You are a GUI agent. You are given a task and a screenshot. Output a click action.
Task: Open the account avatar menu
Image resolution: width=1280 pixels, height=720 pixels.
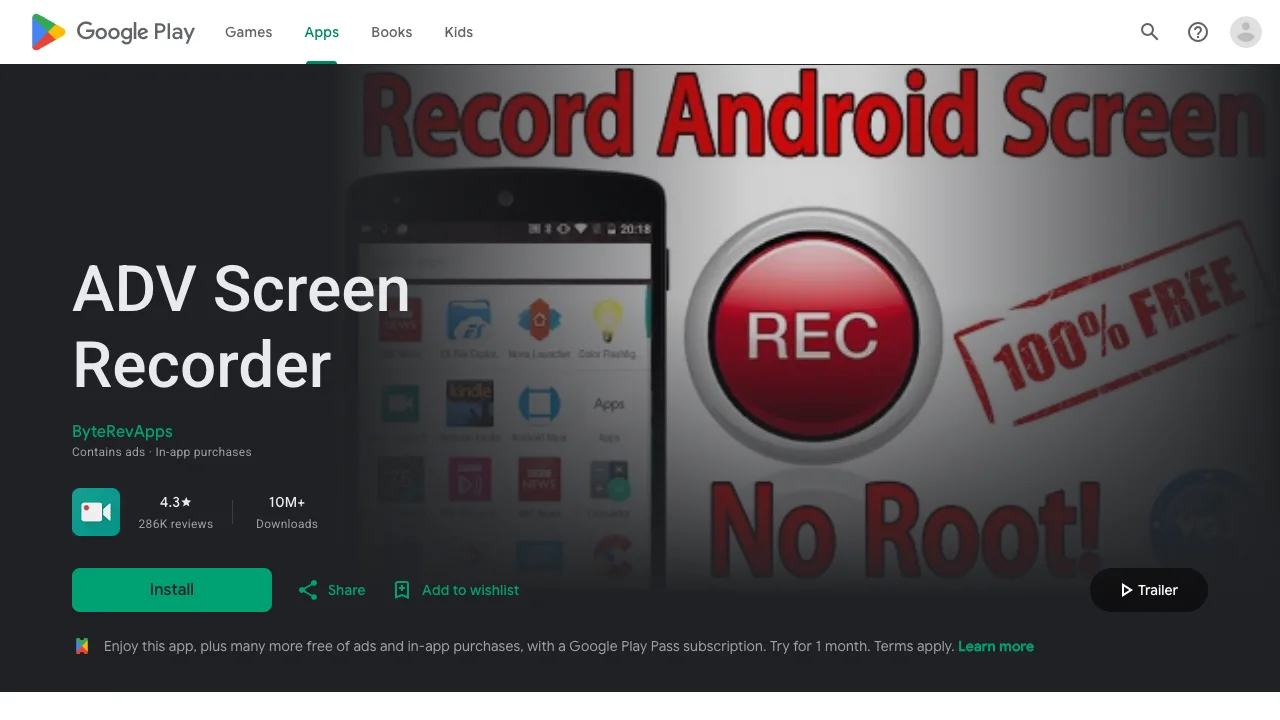coord(1246,32)
